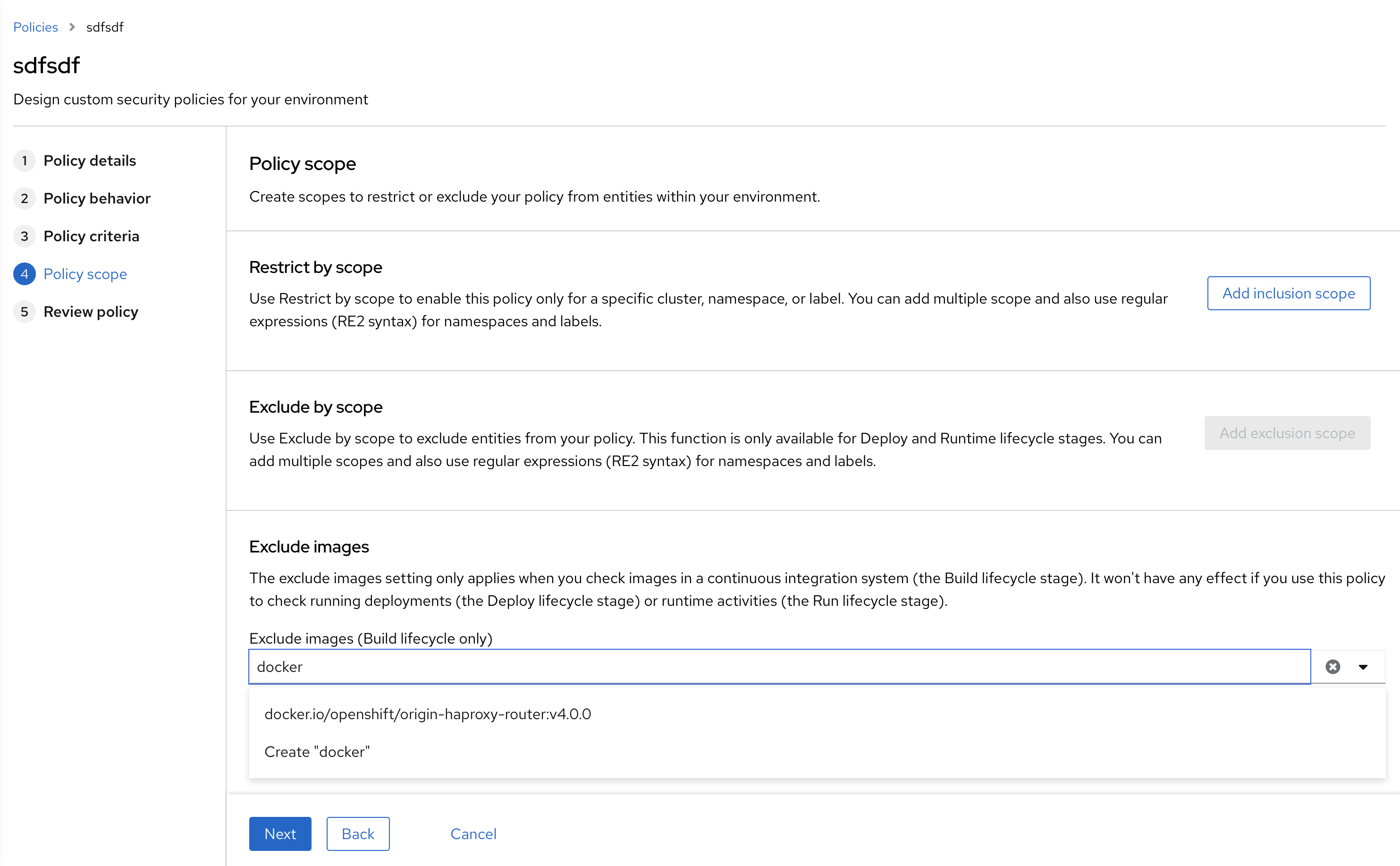The image size is (1400, 866).
Task: Open the Policies breadcrumb link
Action: (x=35, y=26)
